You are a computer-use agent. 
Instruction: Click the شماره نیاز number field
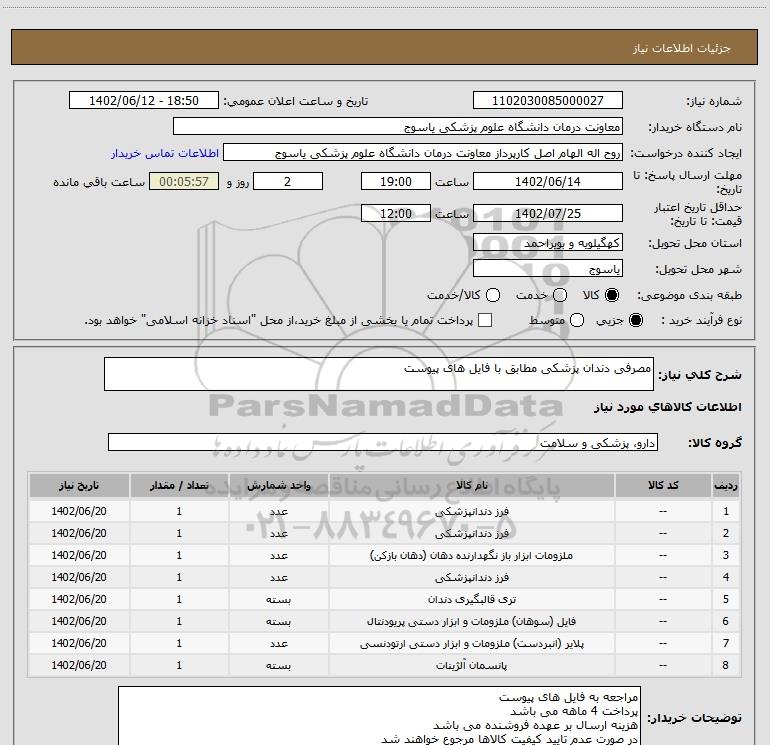[547, 101]
